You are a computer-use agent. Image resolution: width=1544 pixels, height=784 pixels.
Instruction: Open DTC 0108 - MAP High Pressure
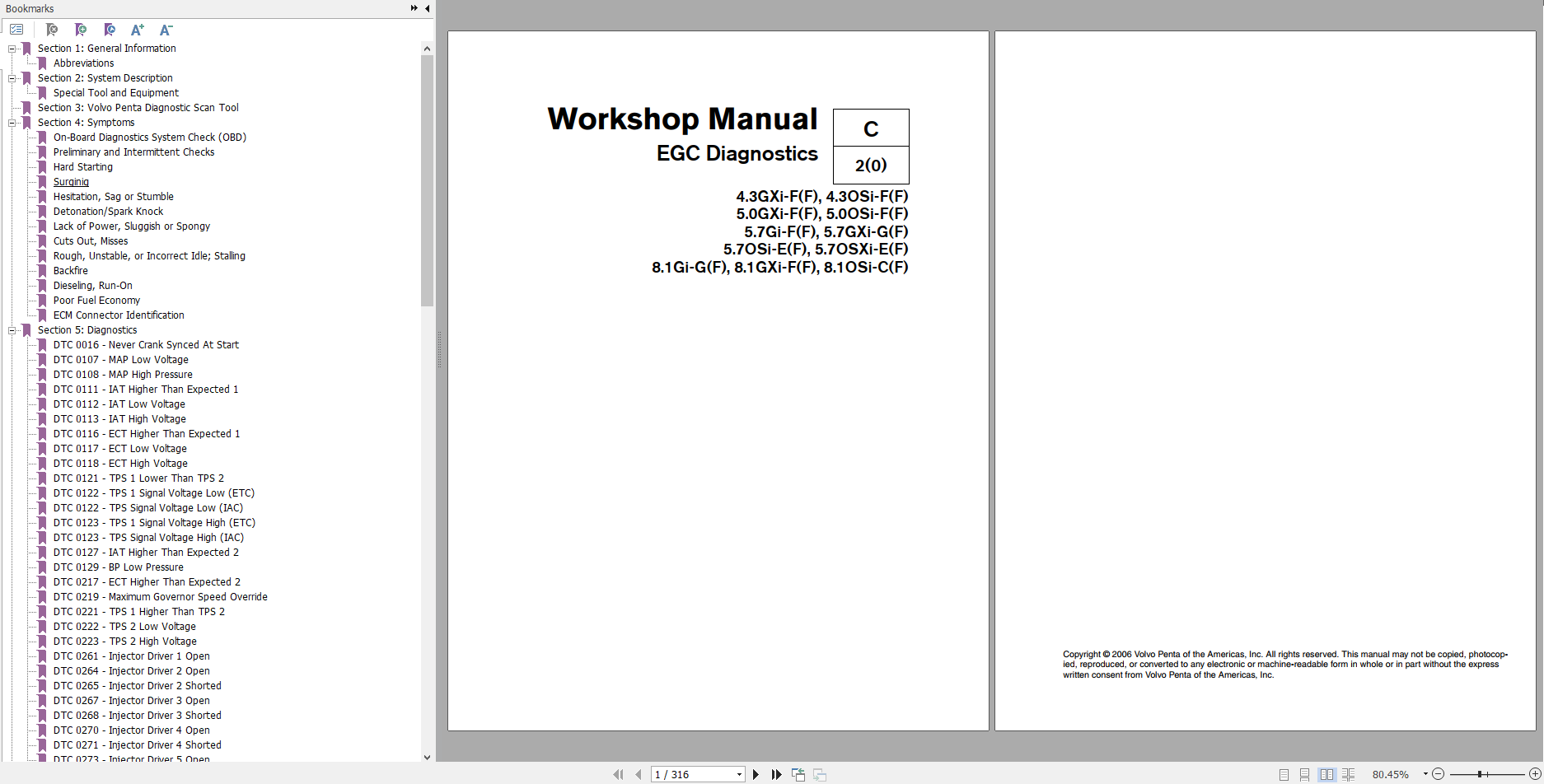click(123, 375)
